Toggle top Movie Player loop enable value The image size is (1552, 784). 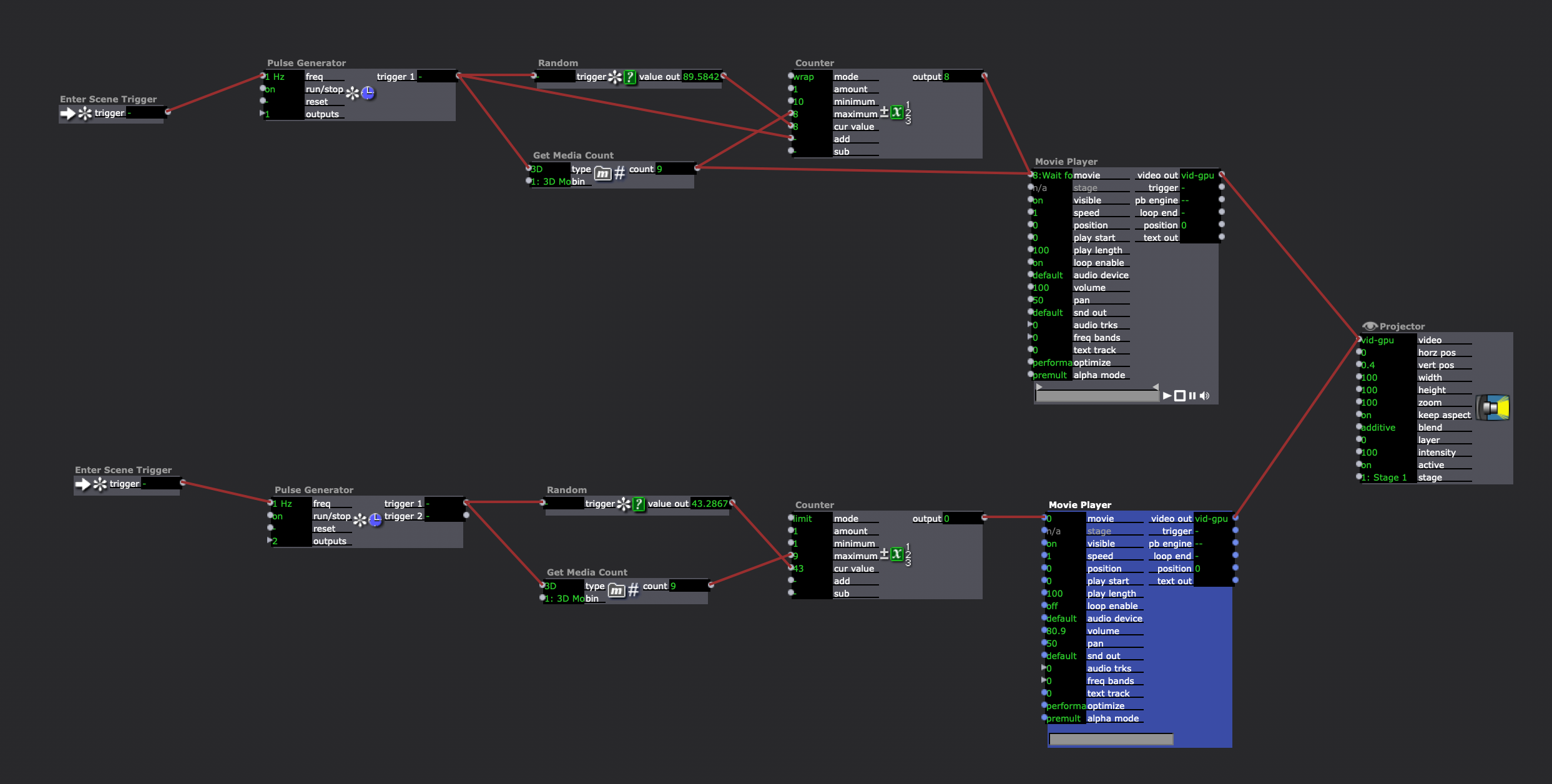pos(1052,263)
